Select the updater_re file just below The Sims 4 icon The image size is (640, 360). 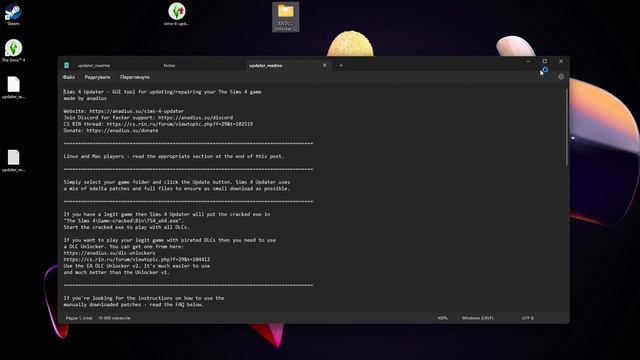(x=13, y=88)
